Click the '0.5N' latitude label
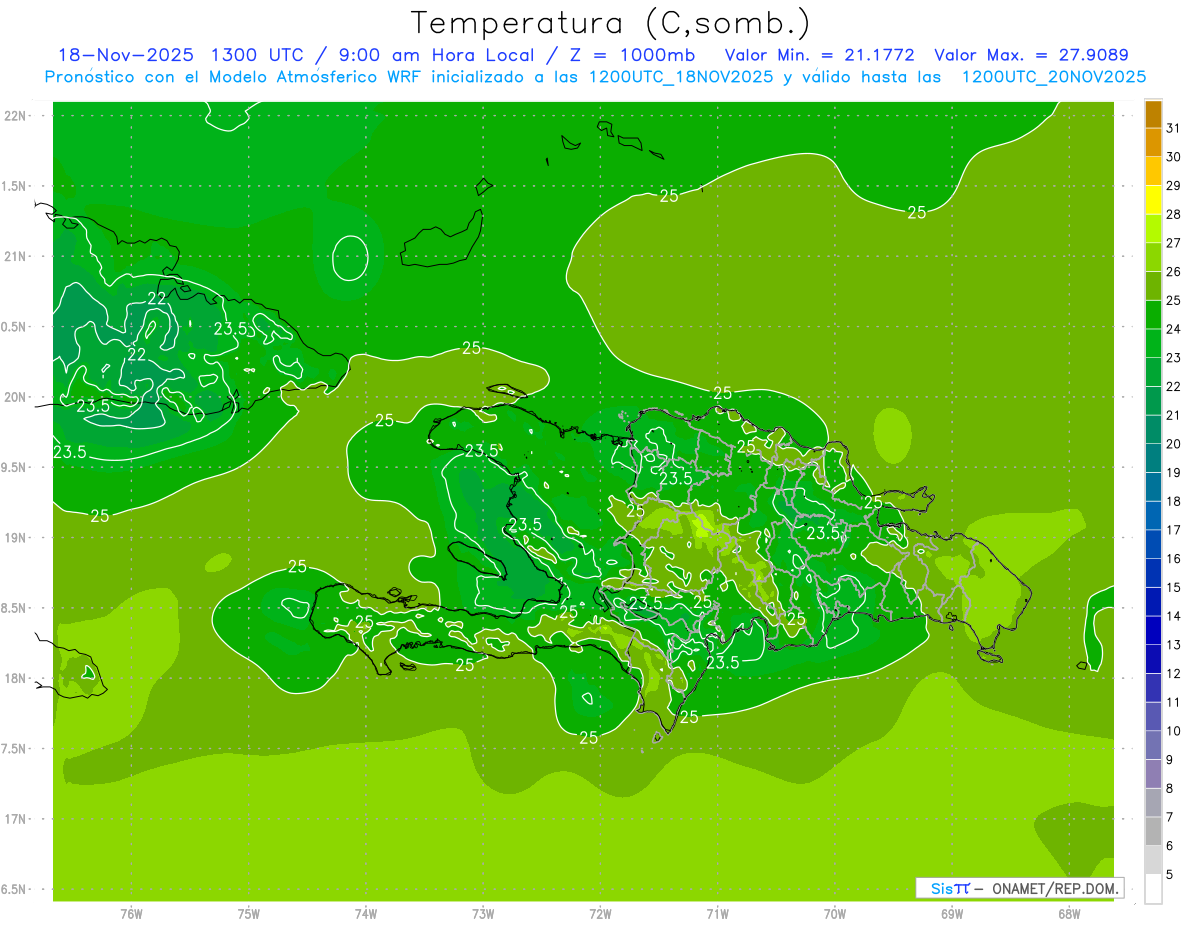This screenshot has width=1200, height=927. (x=14, y=327)
